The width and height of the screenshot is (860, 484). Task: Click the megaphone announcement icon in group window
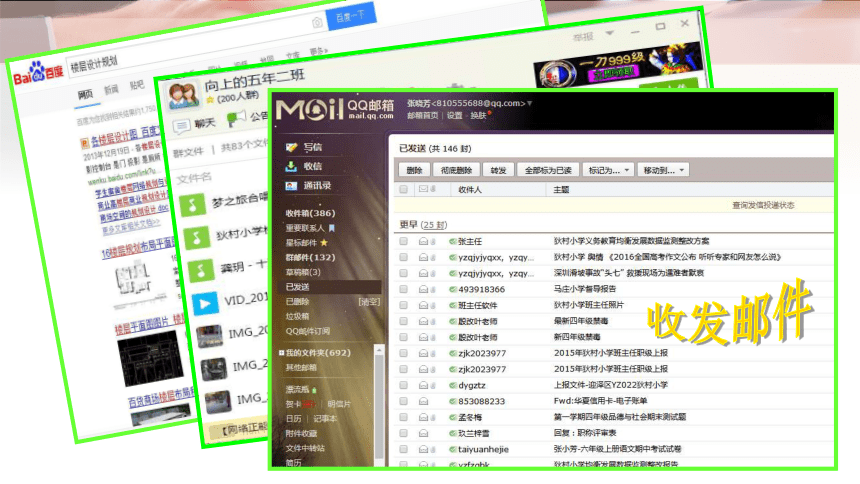236,119
